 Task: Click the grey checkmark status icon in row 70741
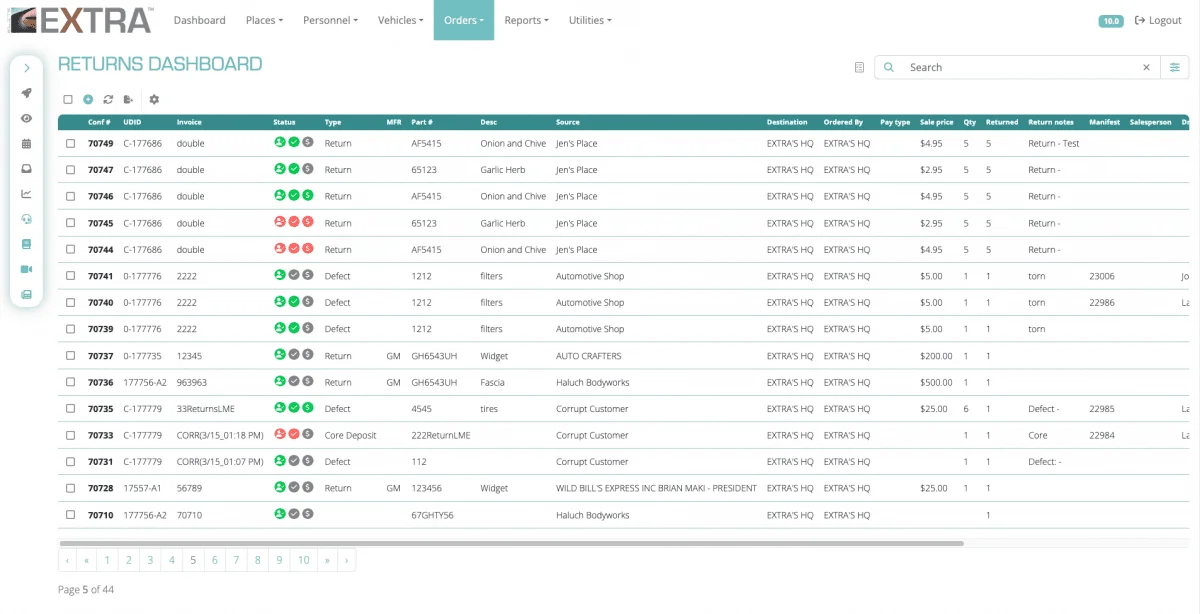(x=294, y=275)
